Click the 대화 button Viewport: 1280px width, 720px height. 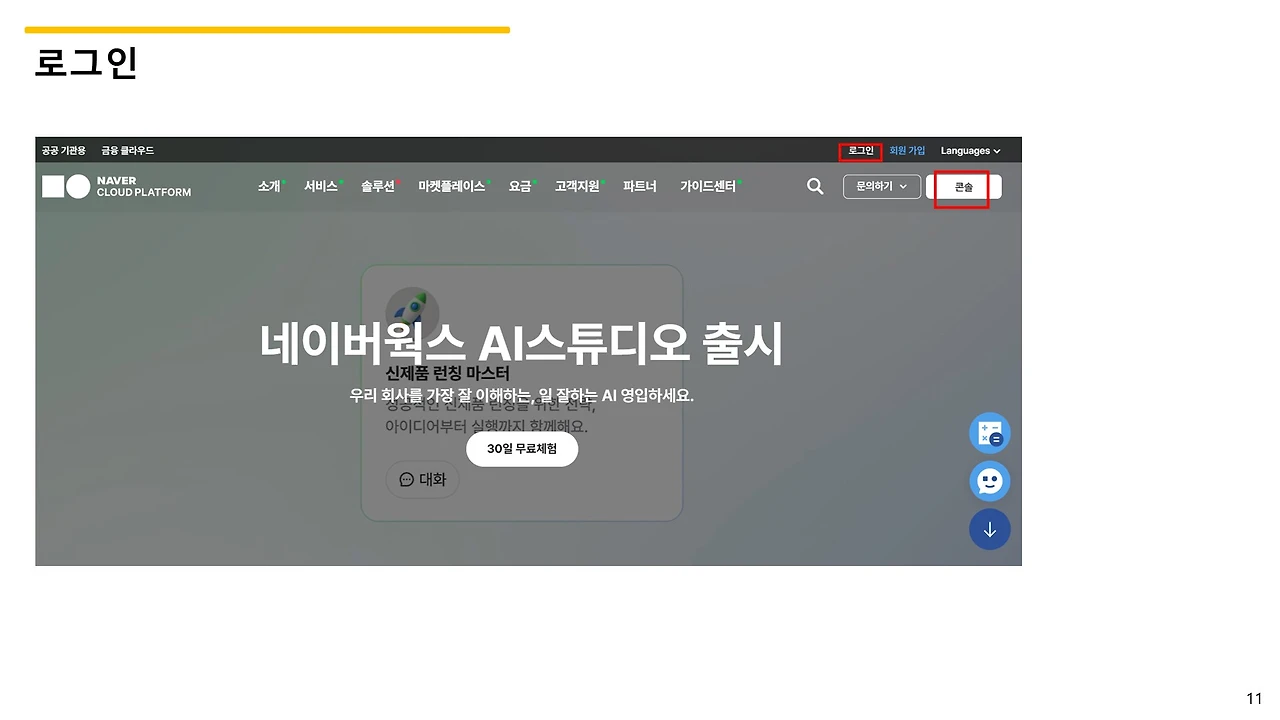click(x=422, y=479)
